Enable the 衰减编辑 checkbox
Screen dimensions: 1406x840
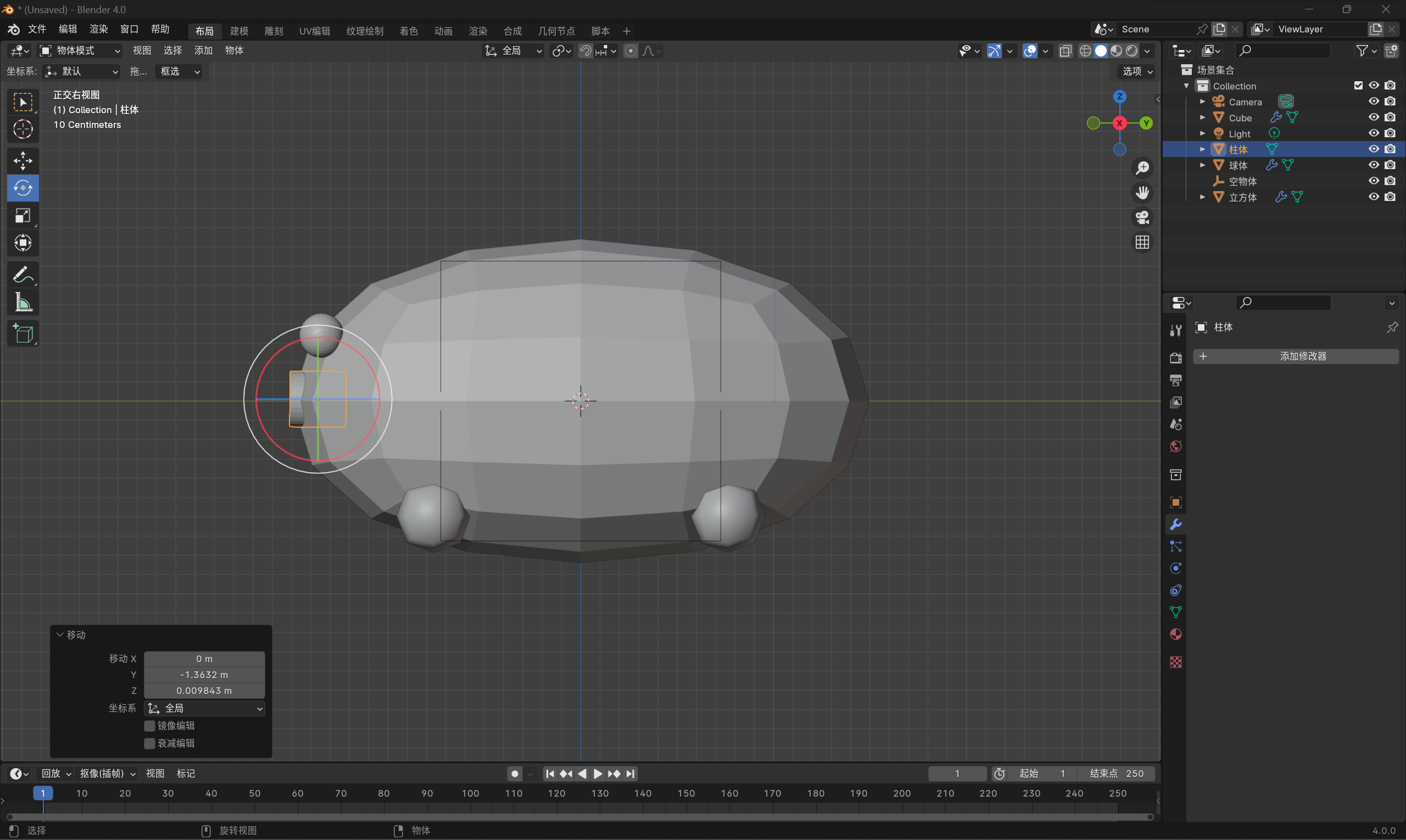pos(149,743)
